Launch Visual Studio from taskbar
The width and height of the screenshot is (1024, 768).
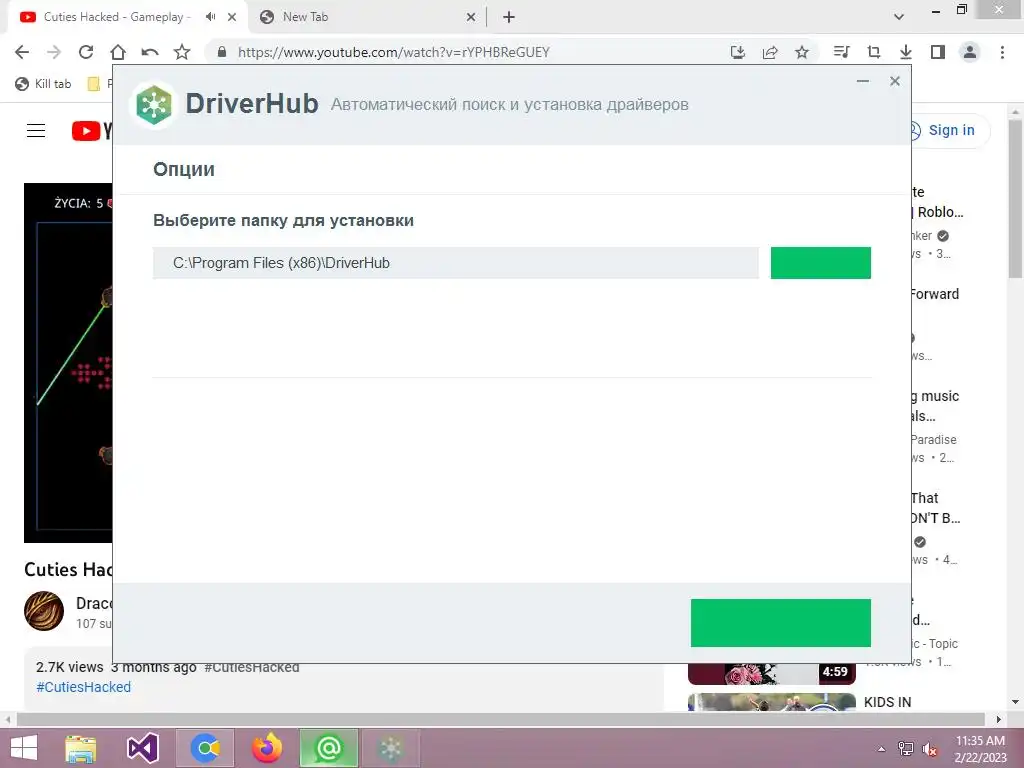142,748
